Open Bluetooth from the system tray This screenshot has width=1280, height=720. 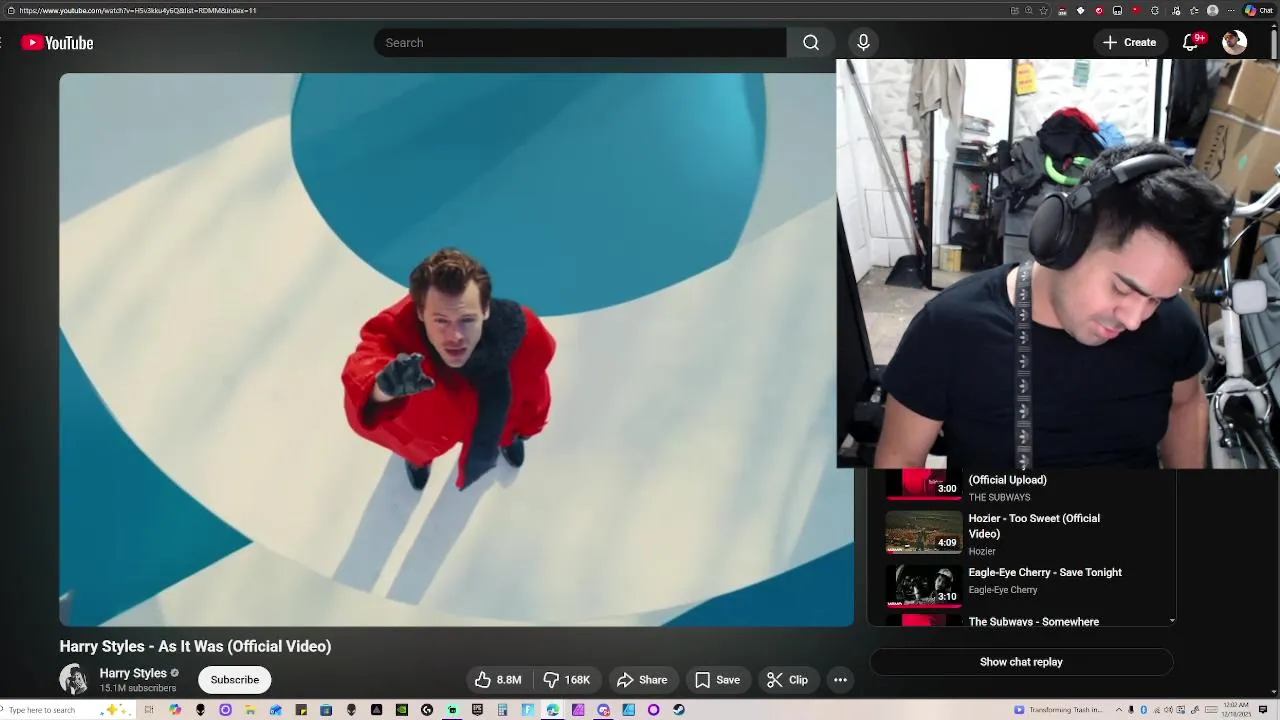coord(1143,710)
